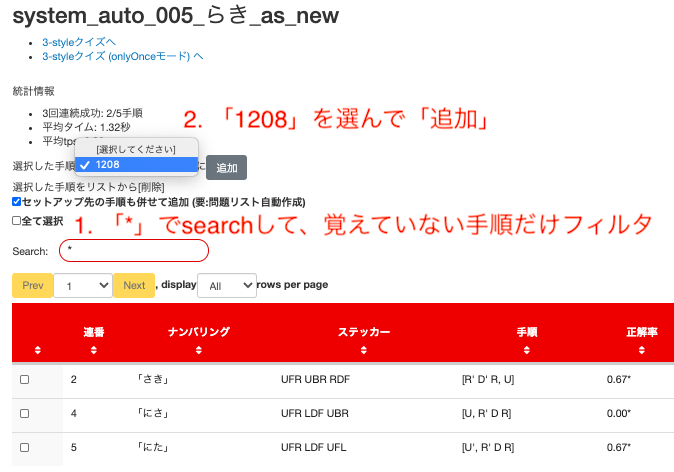This screenshot has height=472, width=674.
Task: Open the 3-styleクイズへ link
Action: tap(79, 42)
